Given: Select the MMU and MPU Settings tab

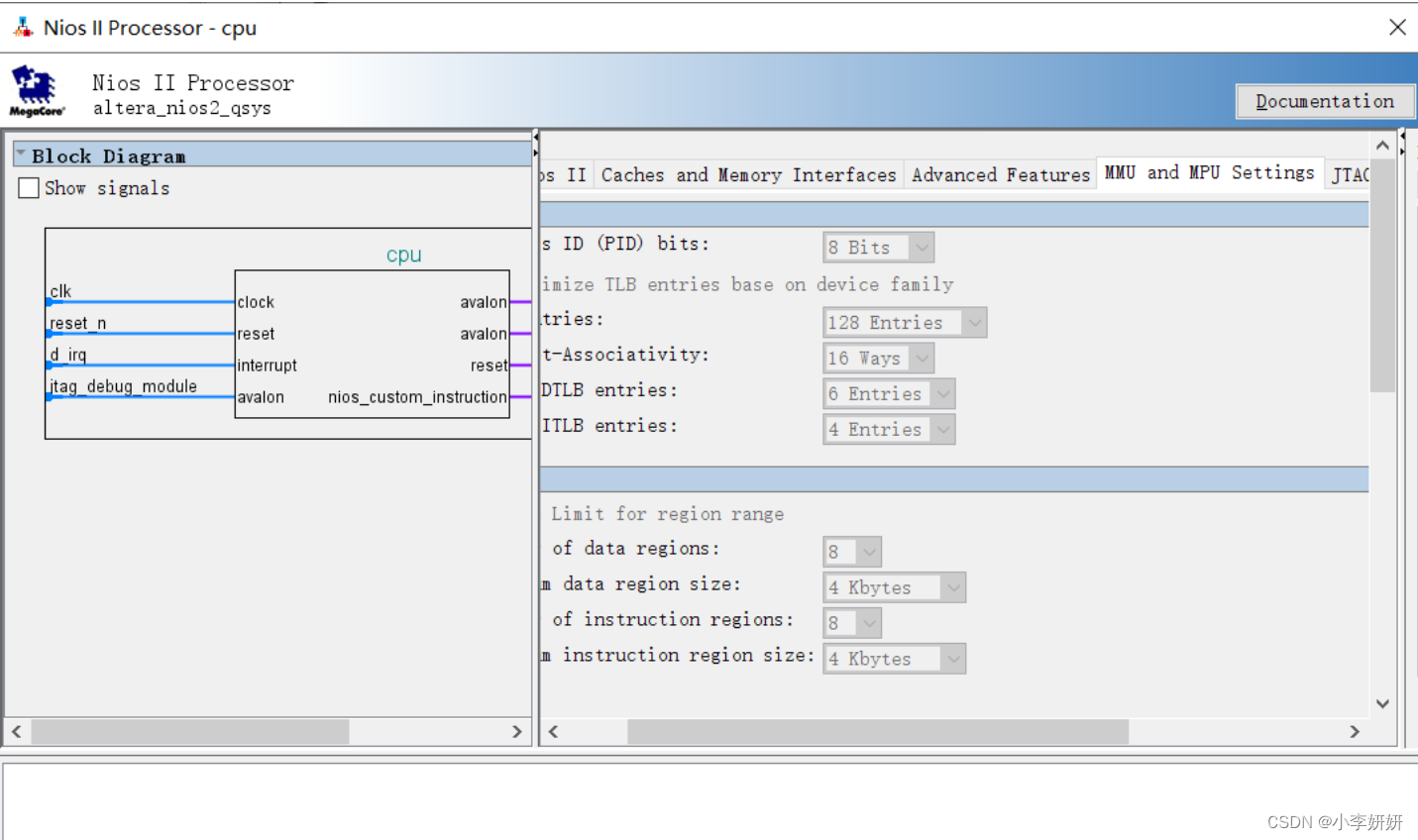Looking at the screenshot, I should (x=1208, y=171).
